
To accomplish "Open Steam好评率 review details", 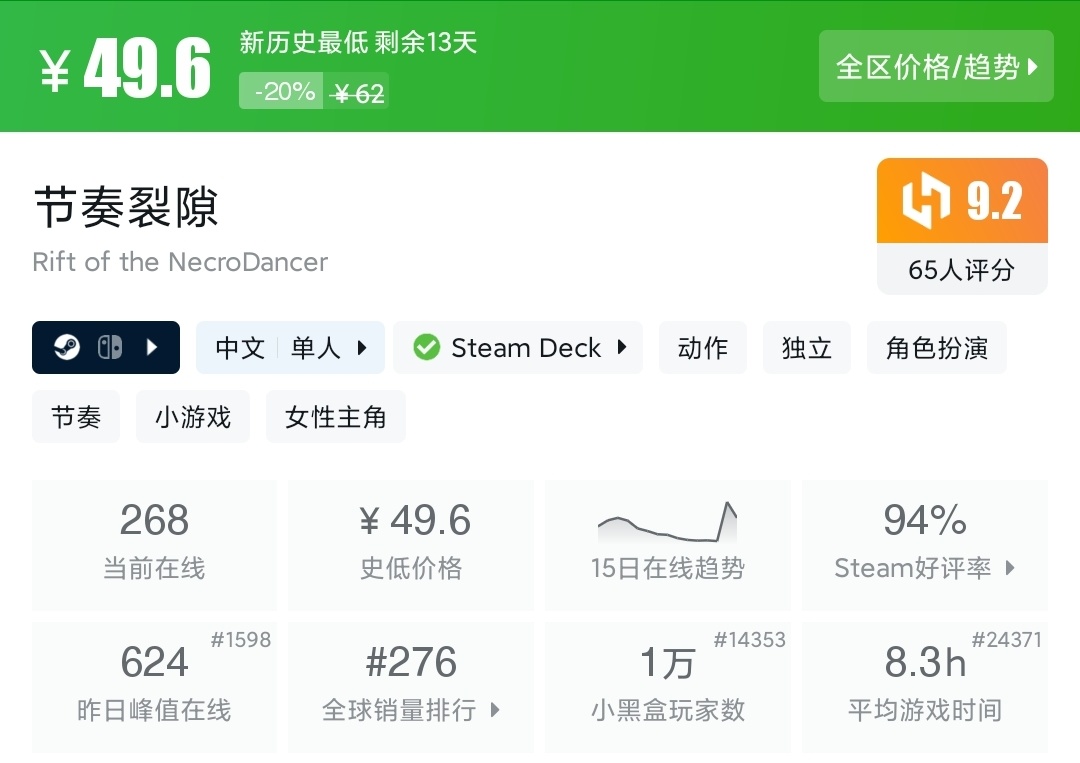I will (925, 545).
